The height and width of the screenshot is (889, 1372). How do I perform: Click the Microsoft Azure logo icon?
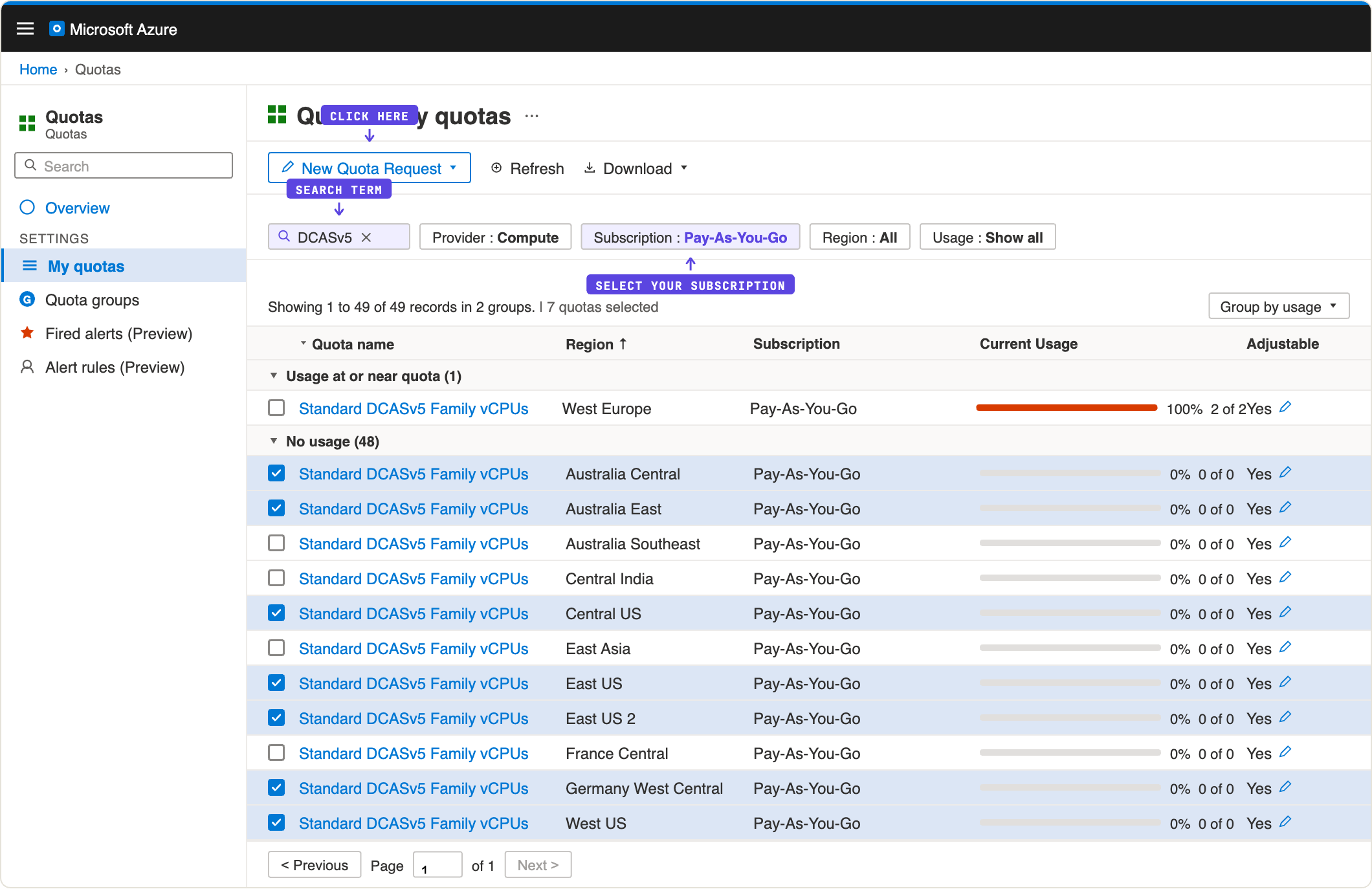(x=57, y=28)
